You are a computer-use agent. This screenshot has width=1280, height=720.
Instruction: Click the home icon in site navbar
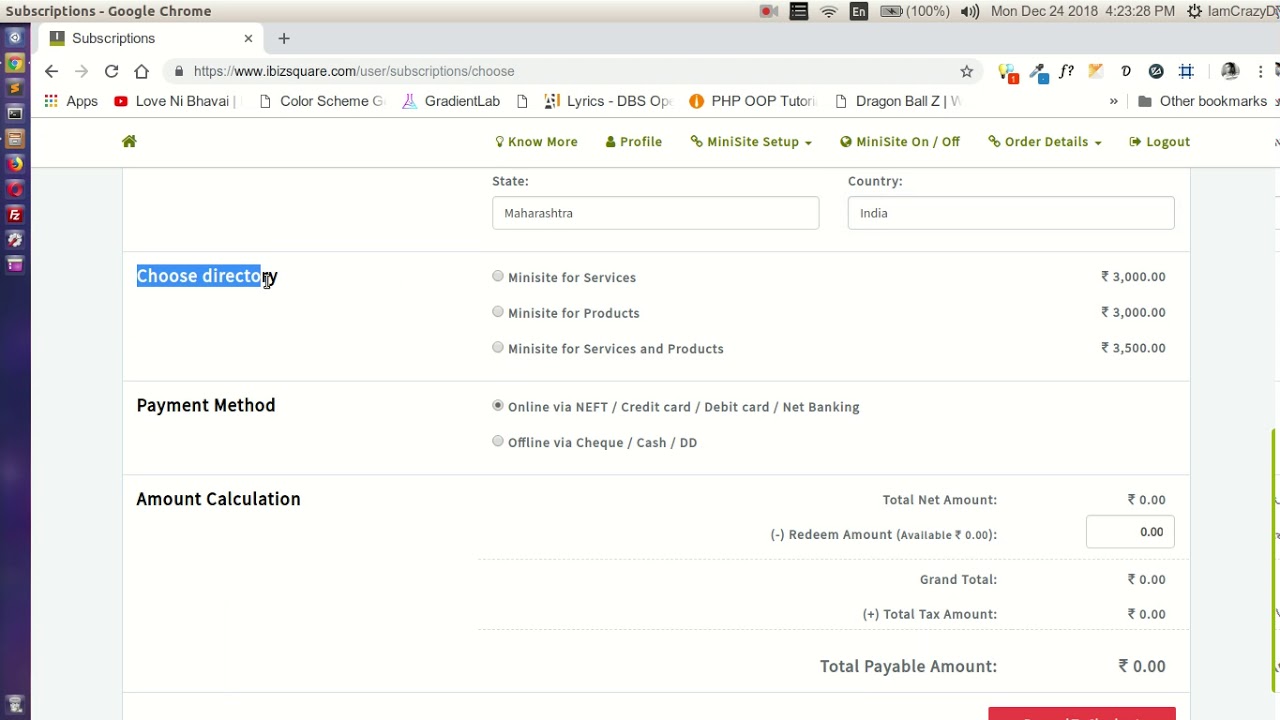(129, 142)
